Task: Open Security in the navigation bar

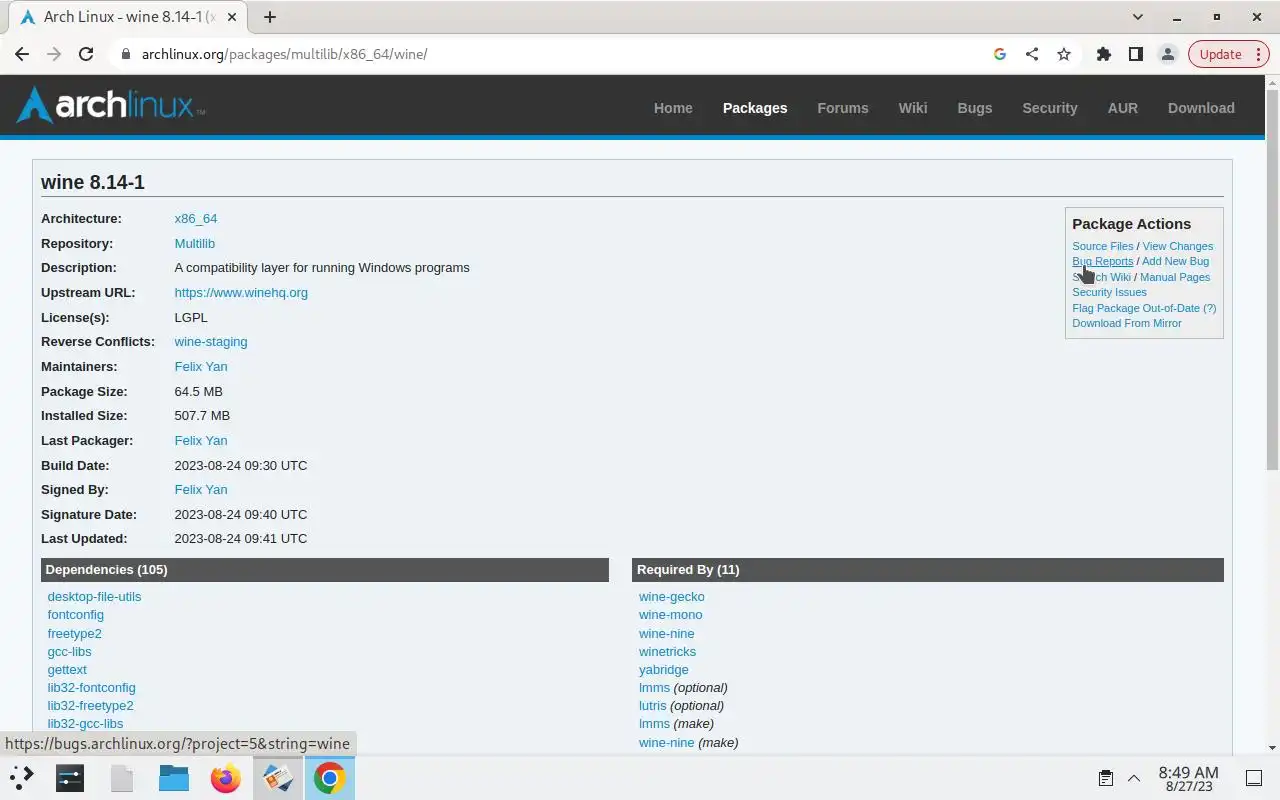Action: (1050, 108)
